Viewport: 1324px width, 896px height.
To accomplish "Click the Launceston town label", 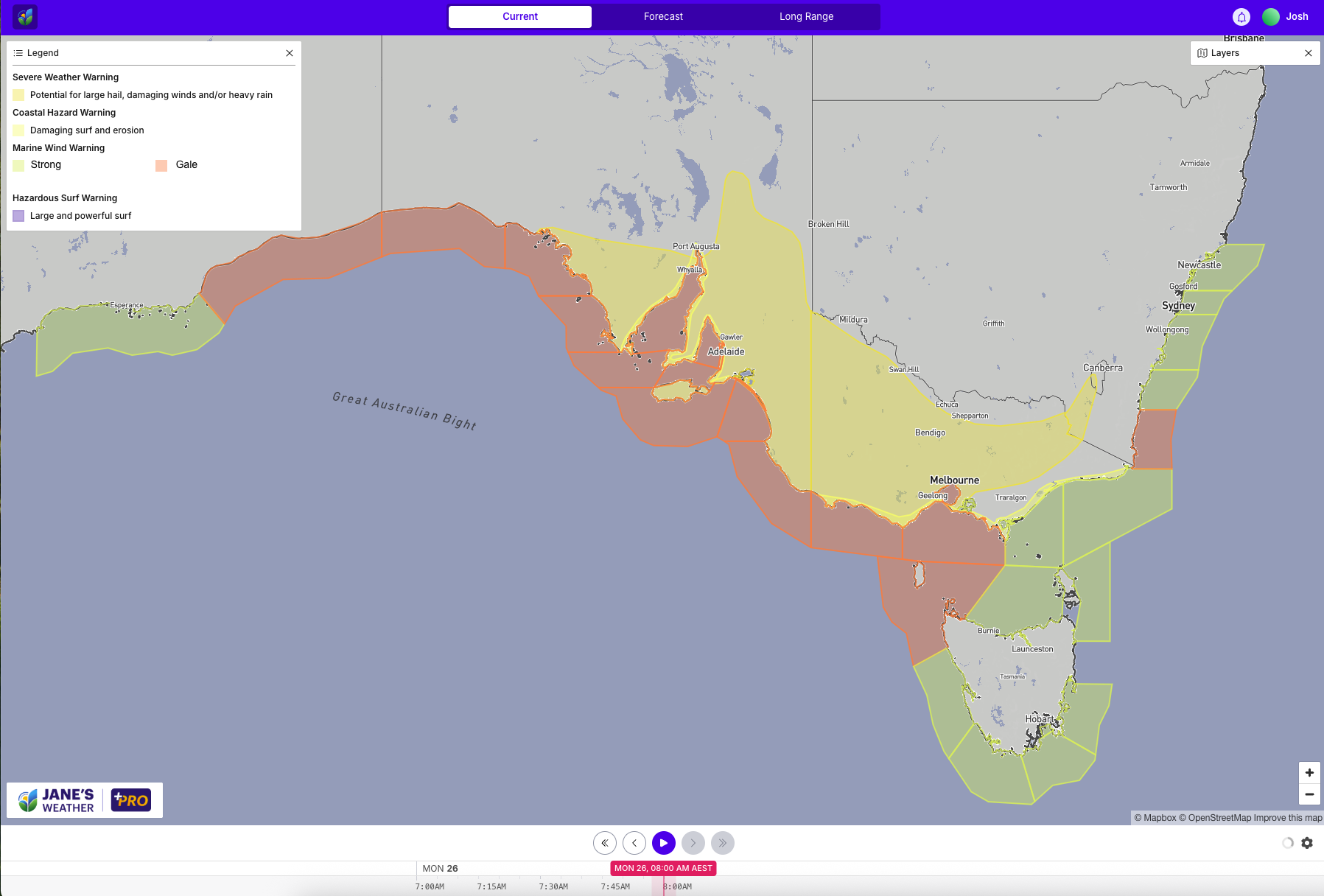I will (x=1032, y=649).
